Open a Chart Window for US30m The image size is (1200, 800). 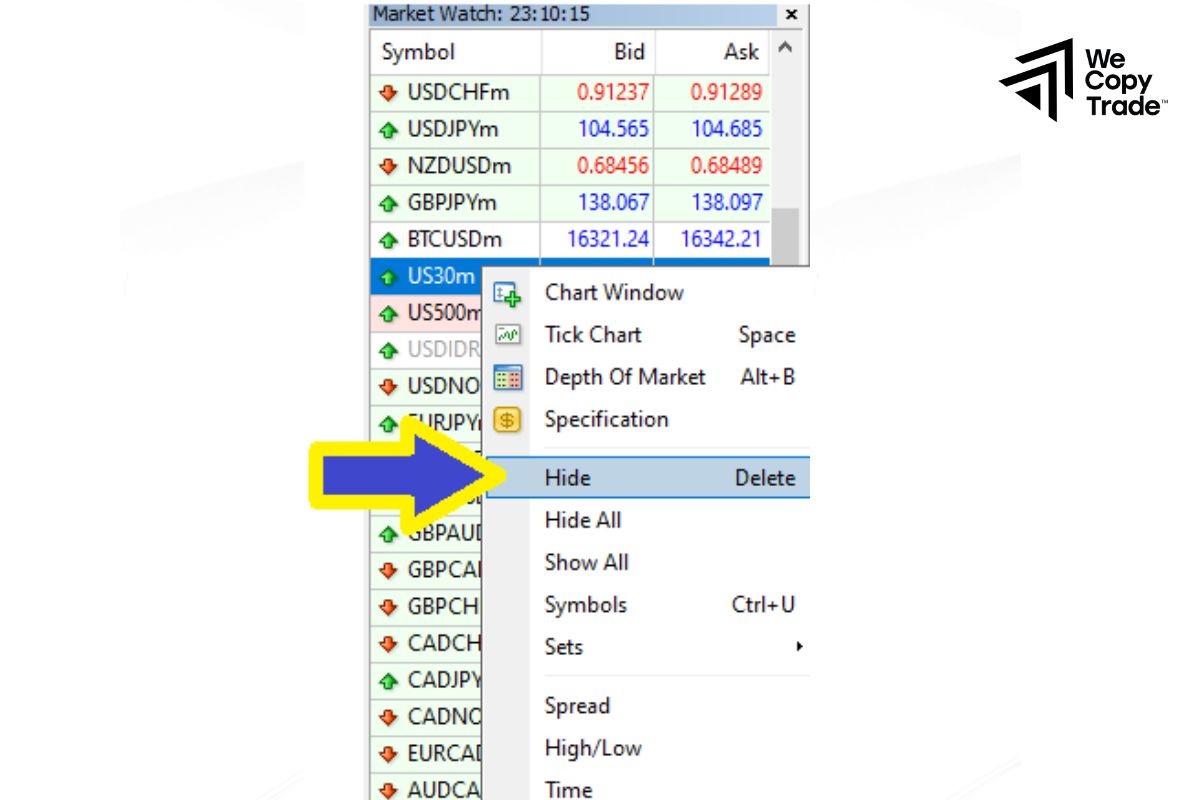coord(613,292)
